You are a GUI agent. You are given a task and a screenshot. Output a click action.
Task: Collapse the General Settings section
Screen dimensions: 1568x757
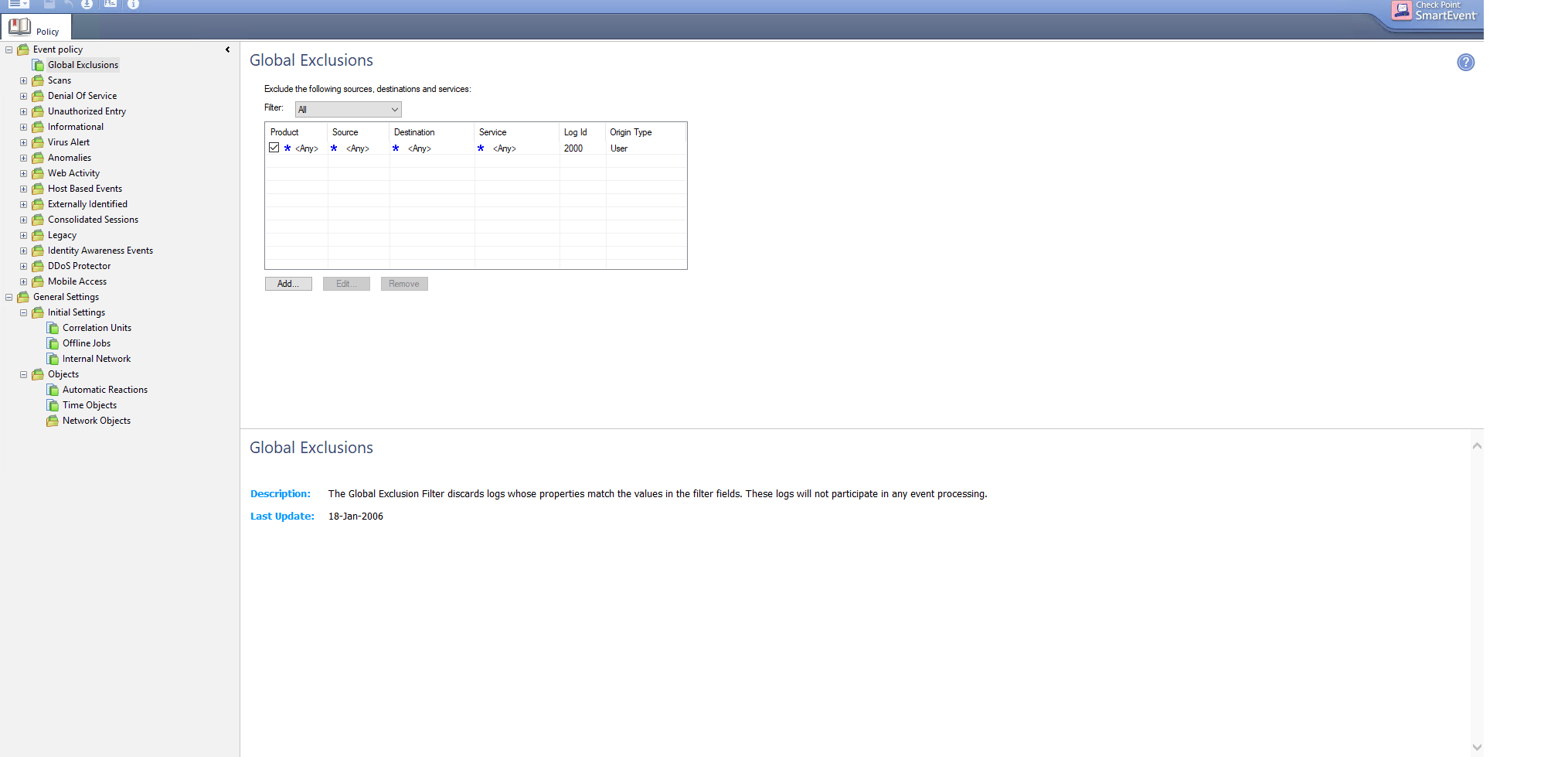coord(8,296)
